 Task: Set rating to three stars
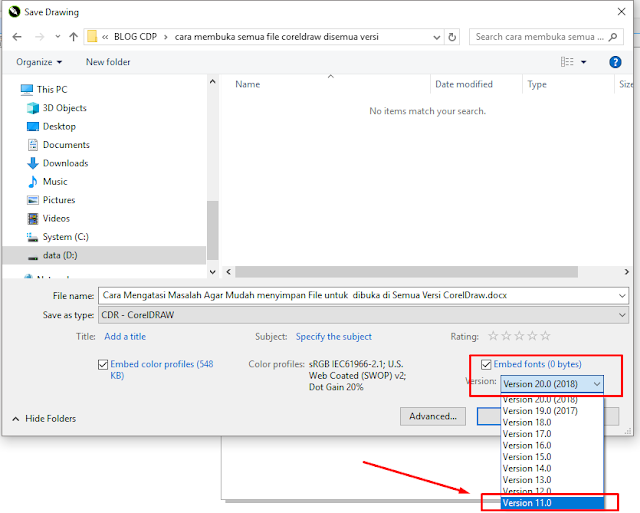[519, 336]
